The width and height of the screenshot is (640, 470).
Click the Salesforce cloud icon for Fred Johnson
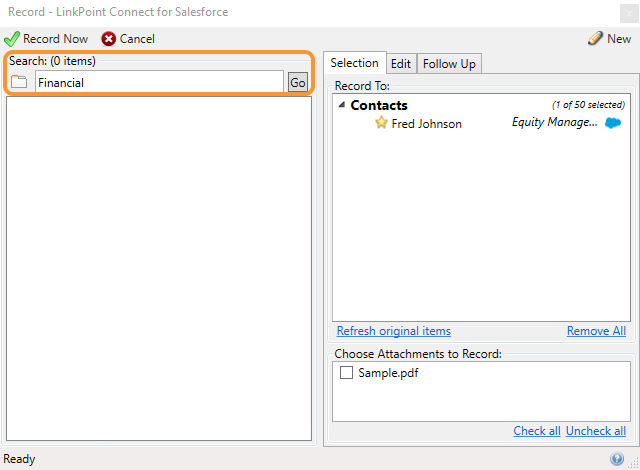tap(613, 123)
